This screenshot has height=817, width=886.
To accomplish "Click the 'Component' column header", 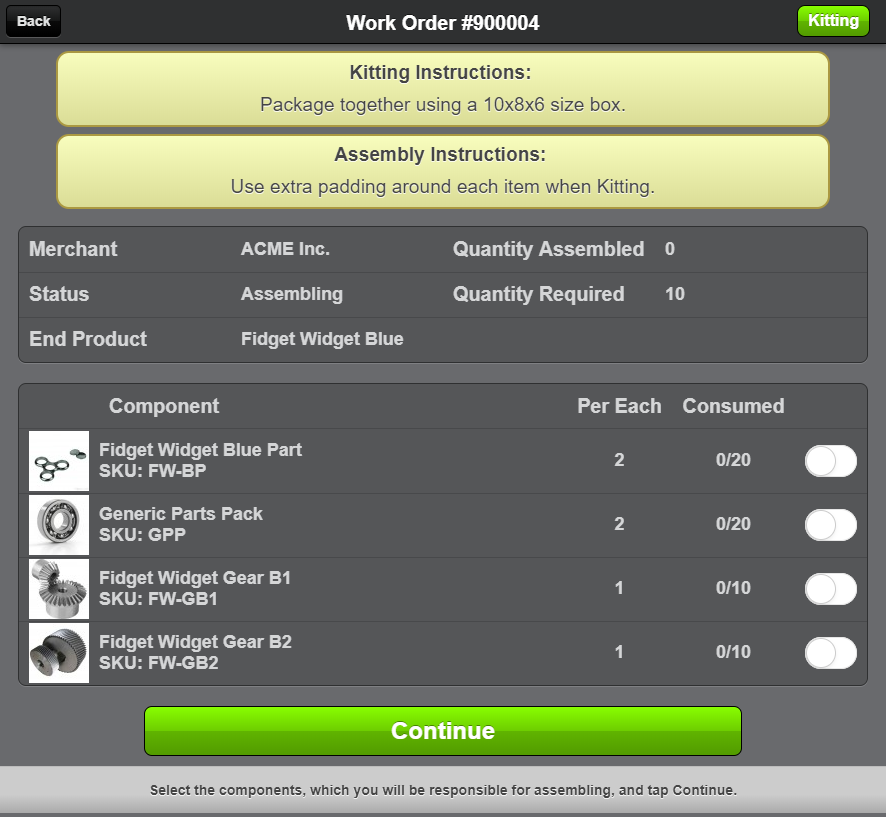I will [164, 406].
